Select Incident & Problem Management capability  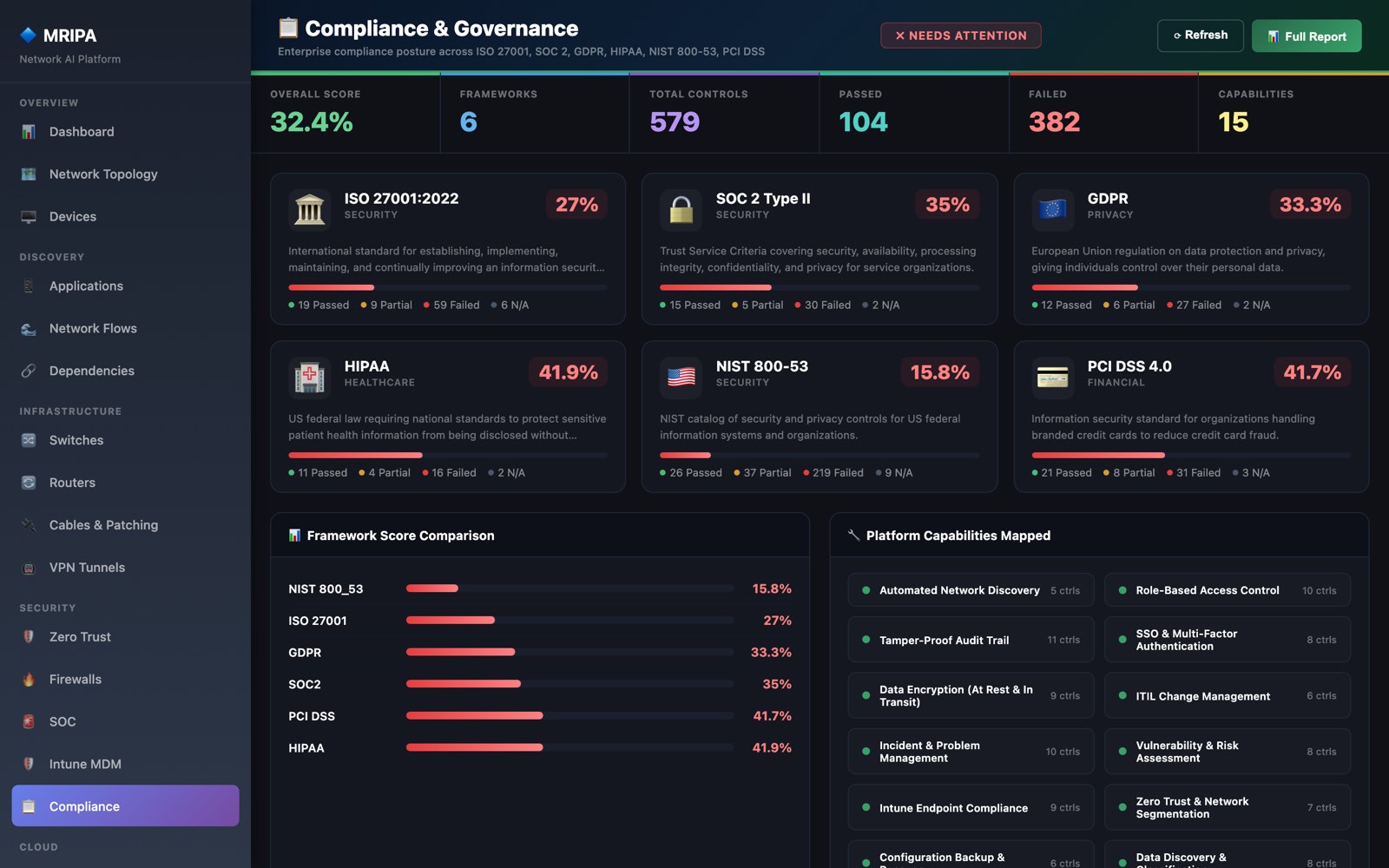(x=971, y=752)
